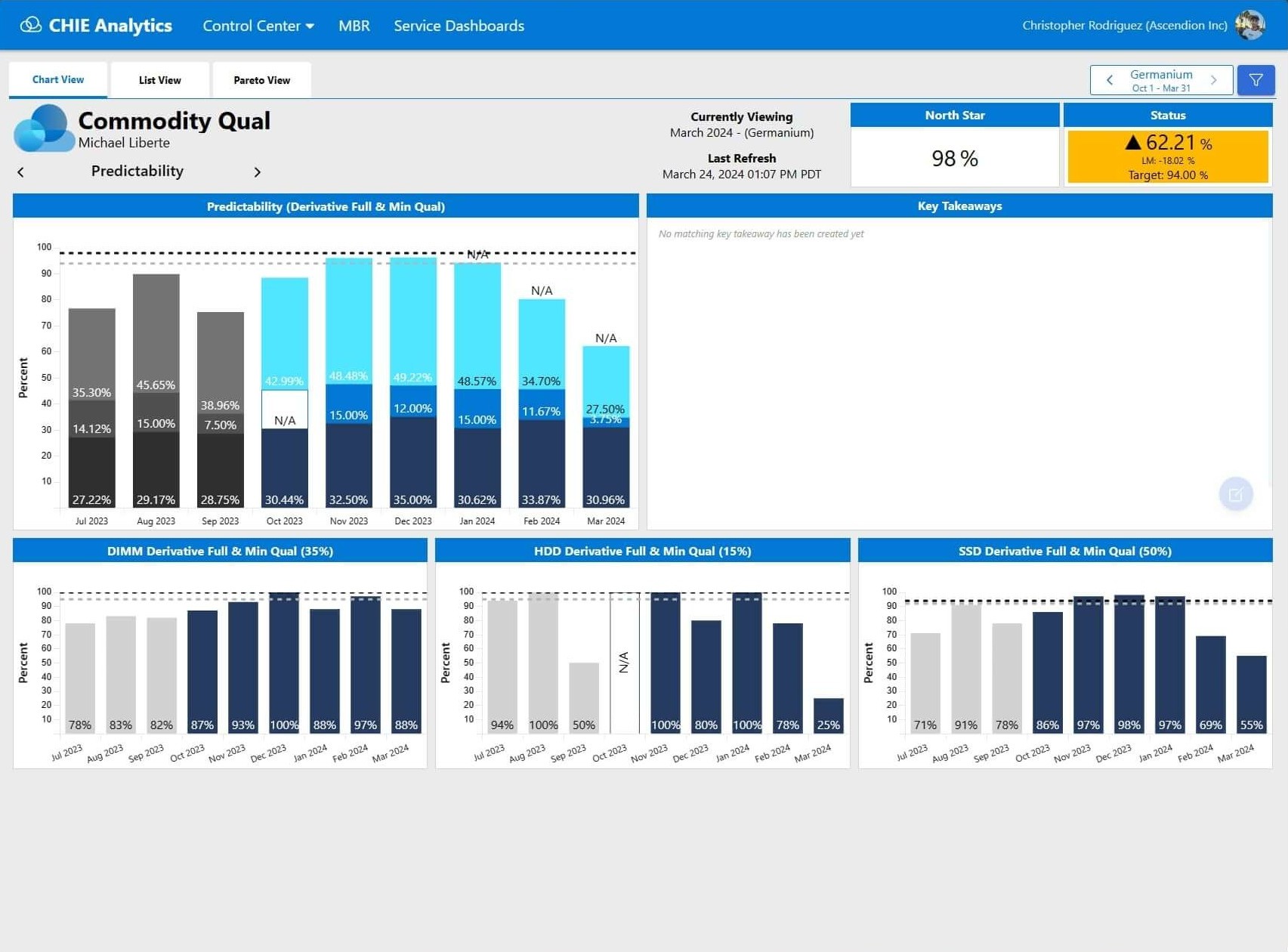Open the filter funnel button
1288x952 pixels.
1256,80
